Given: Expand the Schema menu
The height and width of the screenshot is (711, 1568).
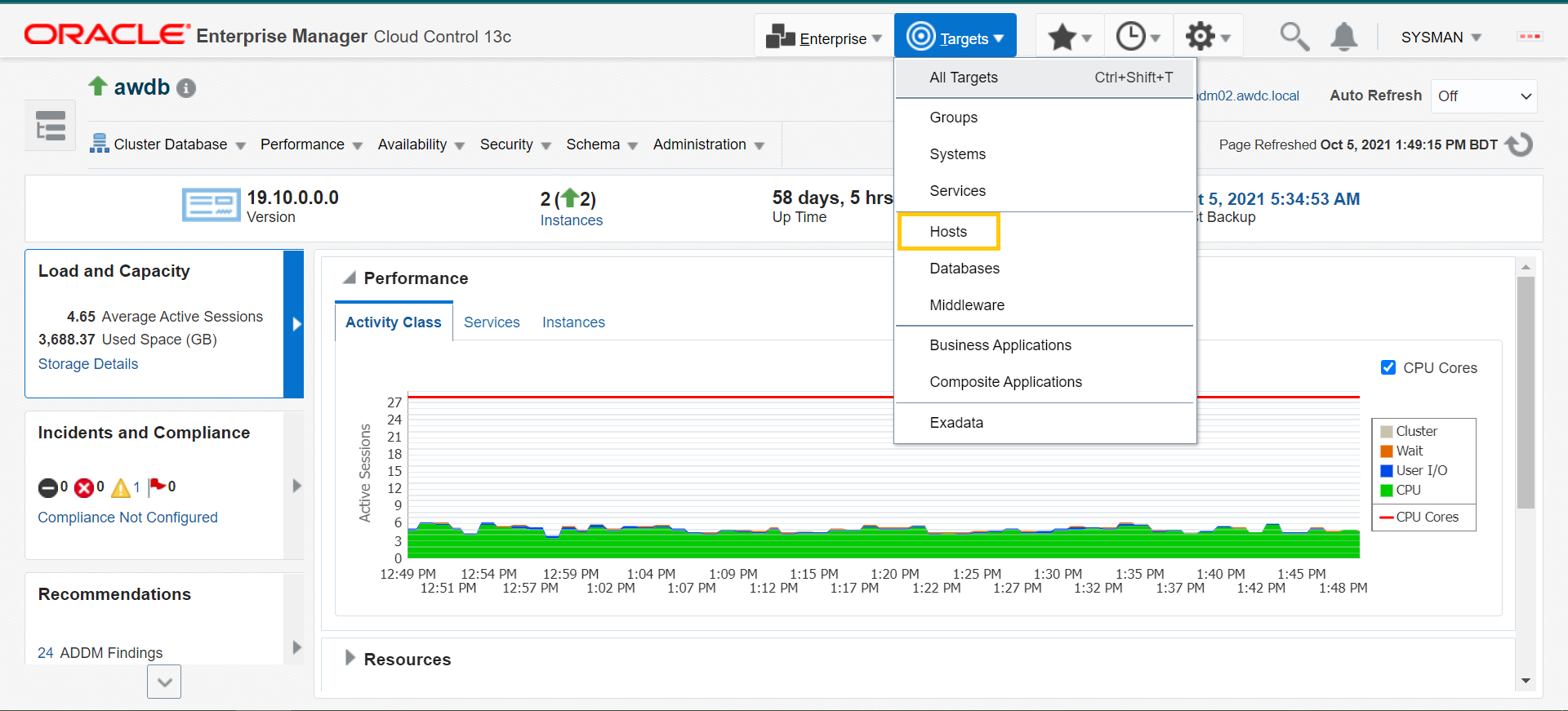Looking at the screenshot, I should click(x=602, y=144).
